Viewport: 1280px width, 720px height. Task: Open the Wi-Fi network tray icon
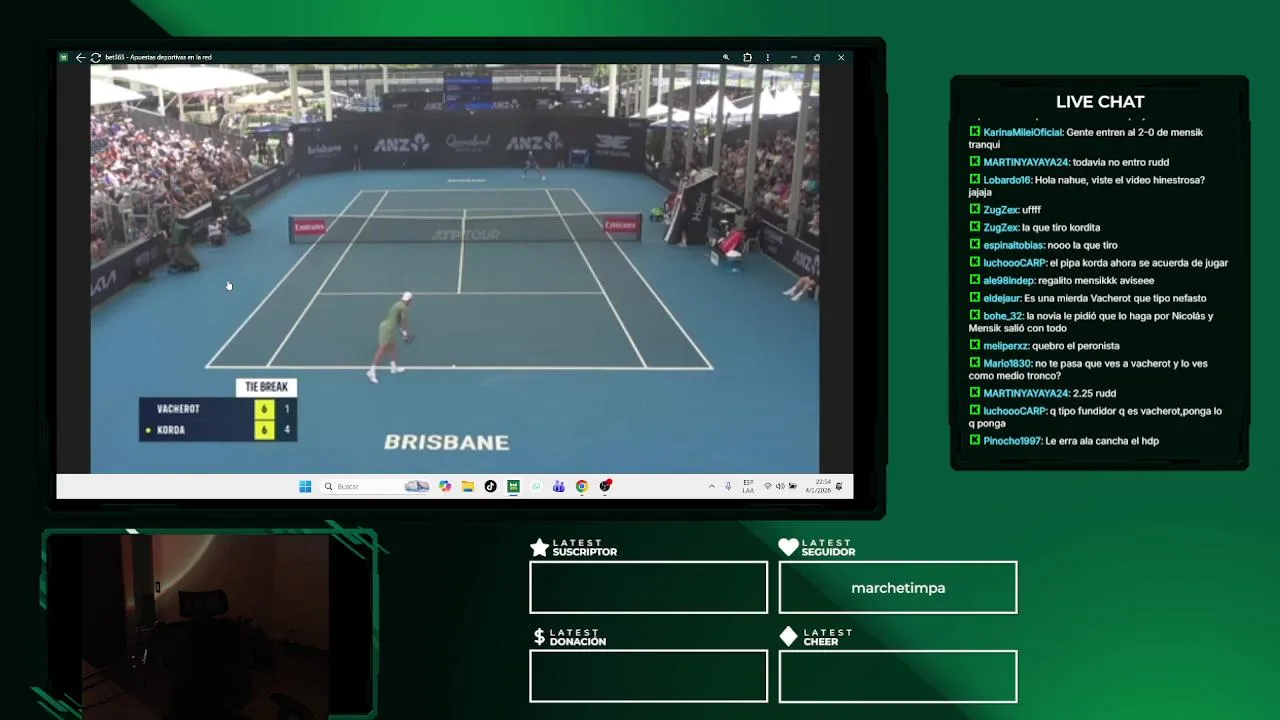pos(767,486)
